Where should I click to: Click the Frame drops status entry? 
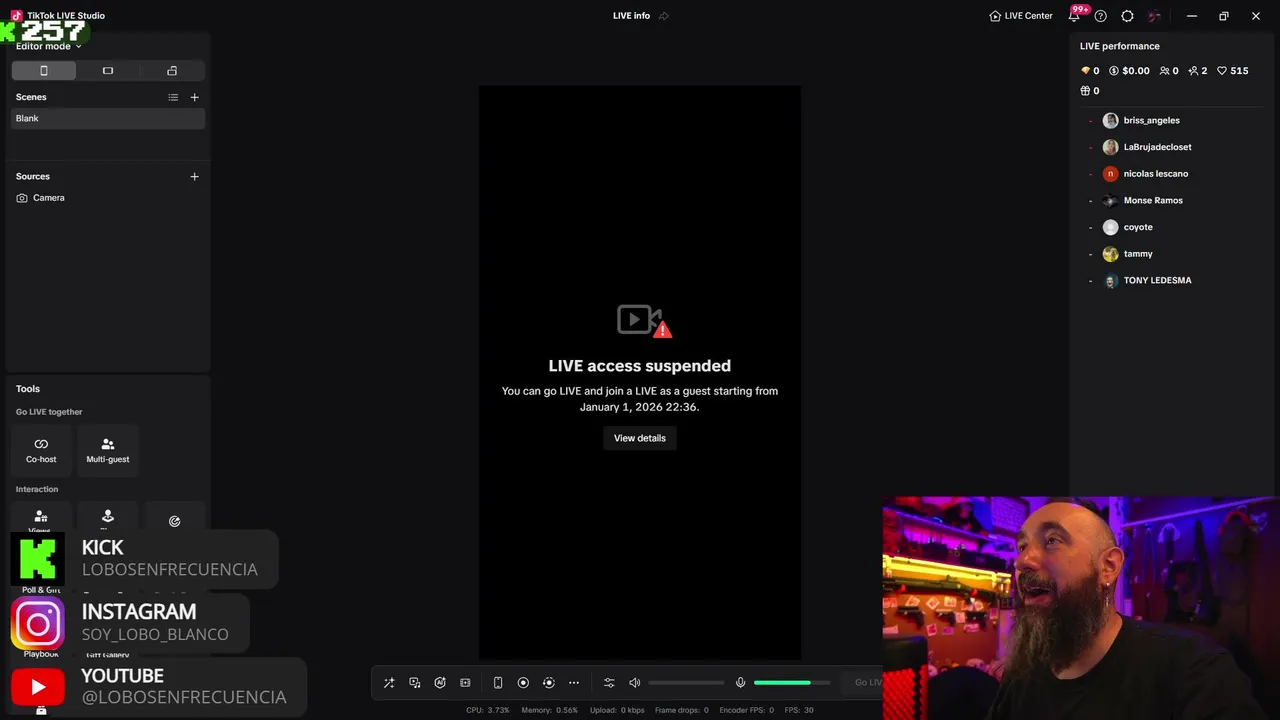pos(681,710)
